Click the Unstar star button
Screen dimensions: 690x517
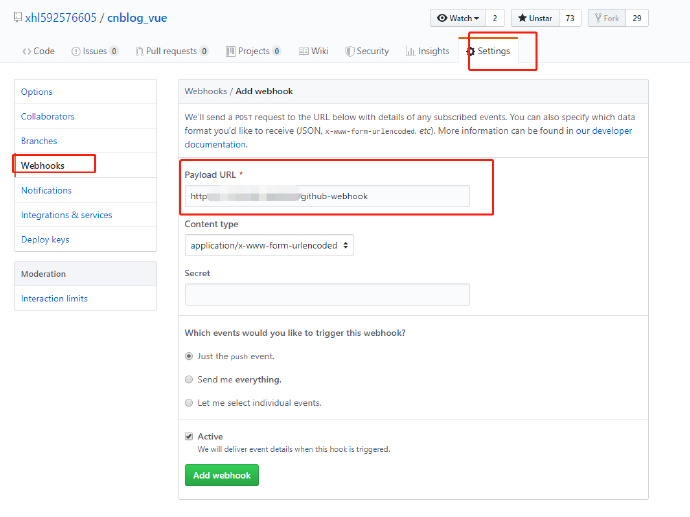pos(535,18)
